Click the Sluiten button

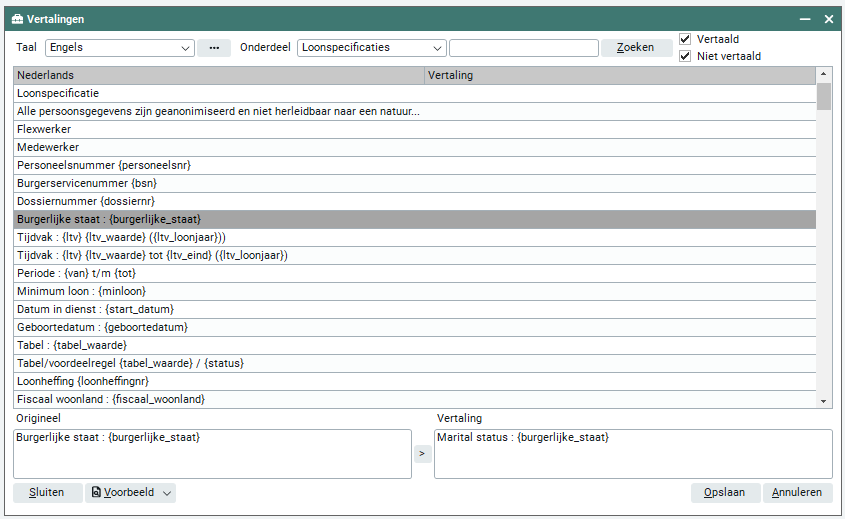[x=47, y=493]
